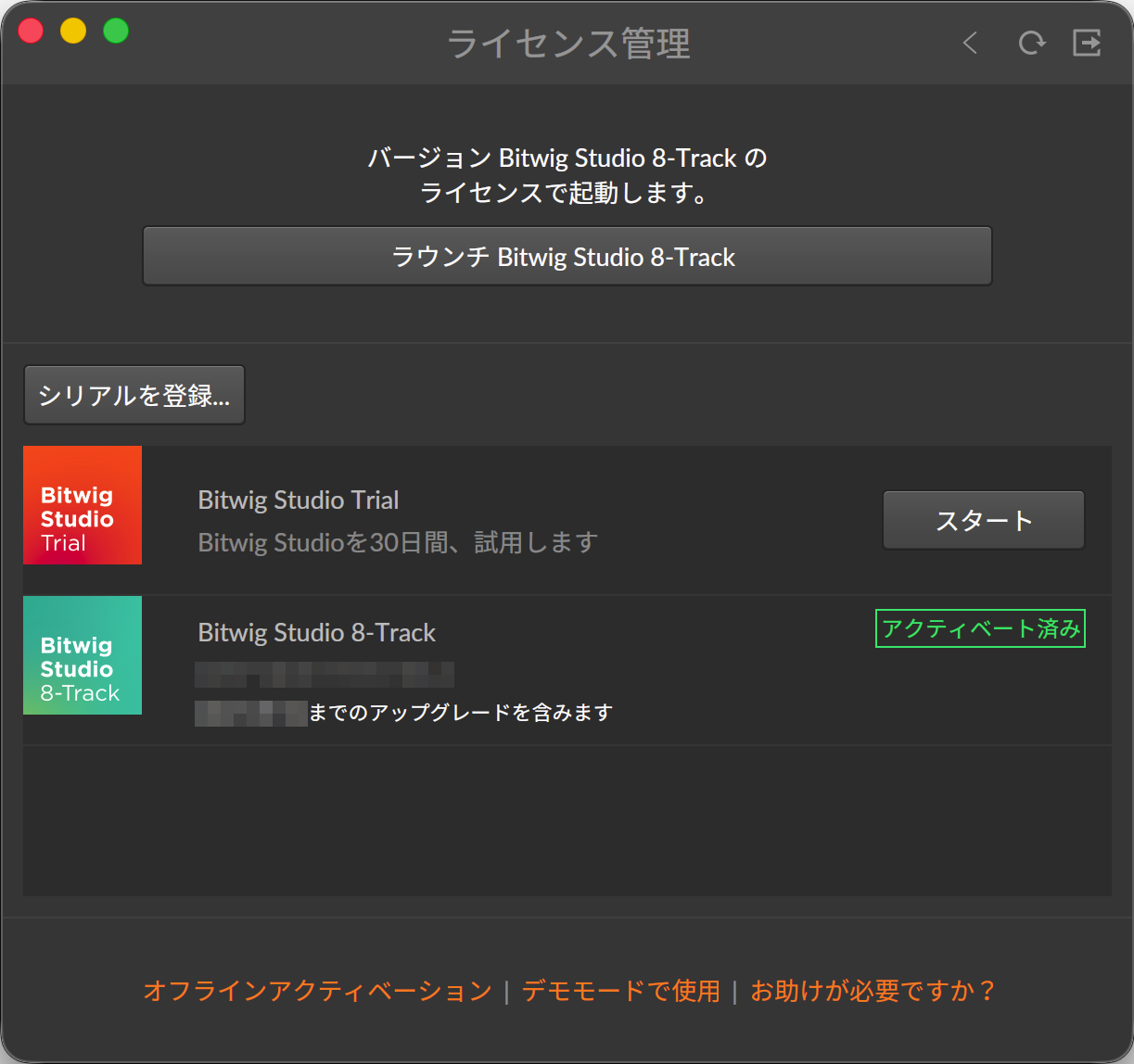1134x1064 pixels.
Task: Click the green fullscreen window button
Action: [x=116, y=31]
